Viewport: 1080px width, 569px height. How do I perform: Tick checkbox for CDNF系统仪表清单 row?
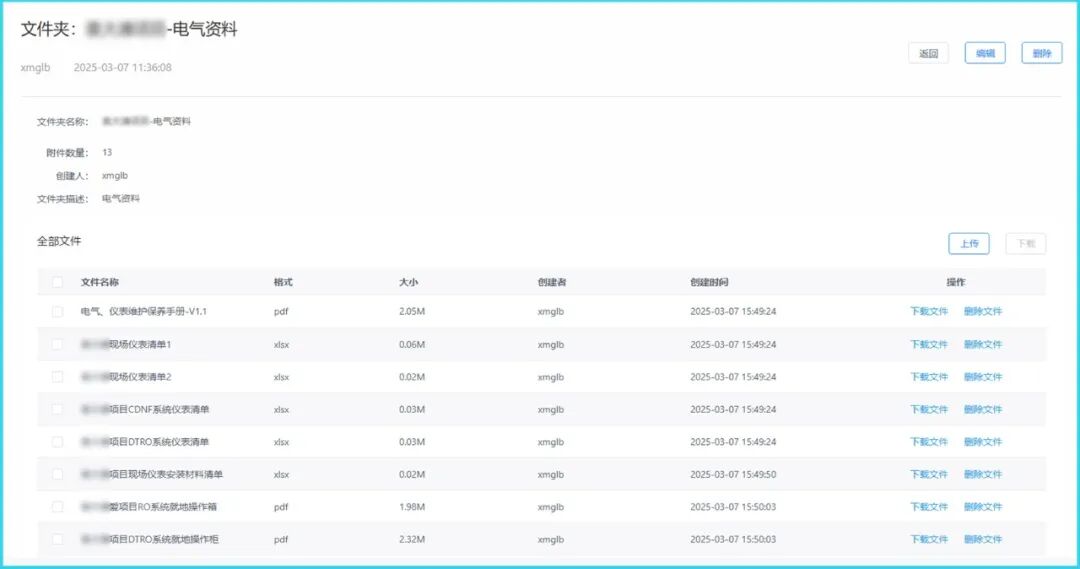(x=57, y=409)
